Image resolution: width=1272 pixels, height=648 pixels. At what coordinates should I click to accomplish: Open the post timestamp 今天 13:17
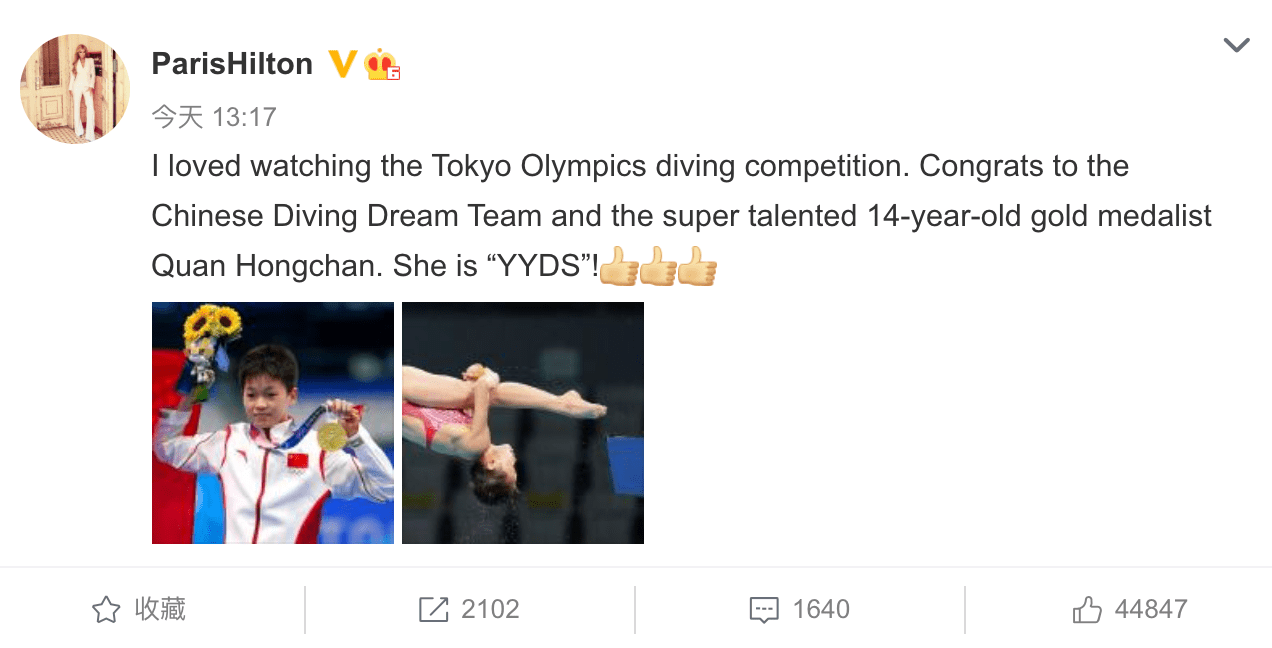tap(214, 117)
